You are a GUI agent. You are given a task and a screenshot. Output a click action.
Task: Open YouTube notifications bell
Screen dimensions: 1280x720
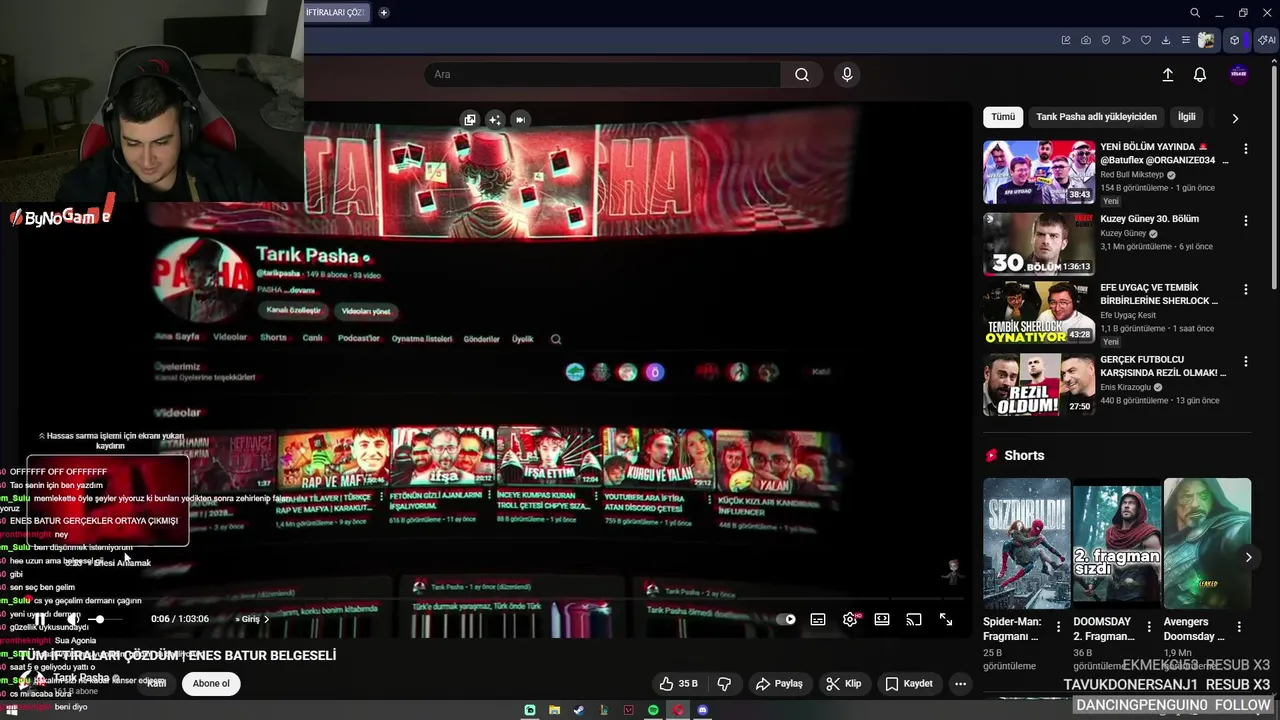click(x=1200, y=75)
